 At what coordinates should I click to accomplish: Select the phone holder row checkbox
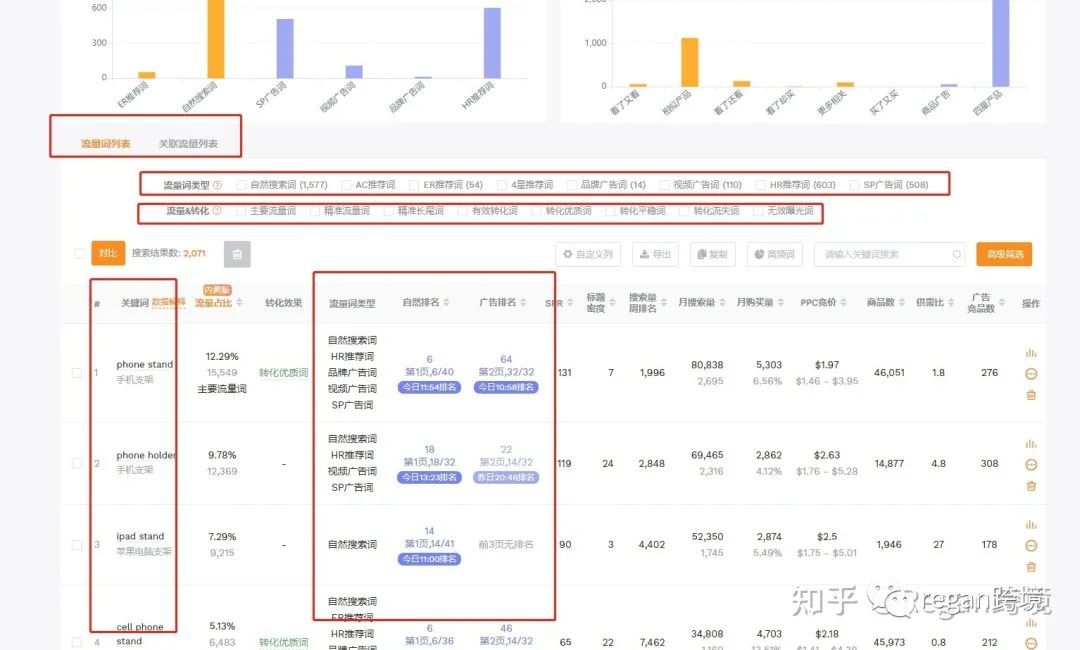point(77,463)
